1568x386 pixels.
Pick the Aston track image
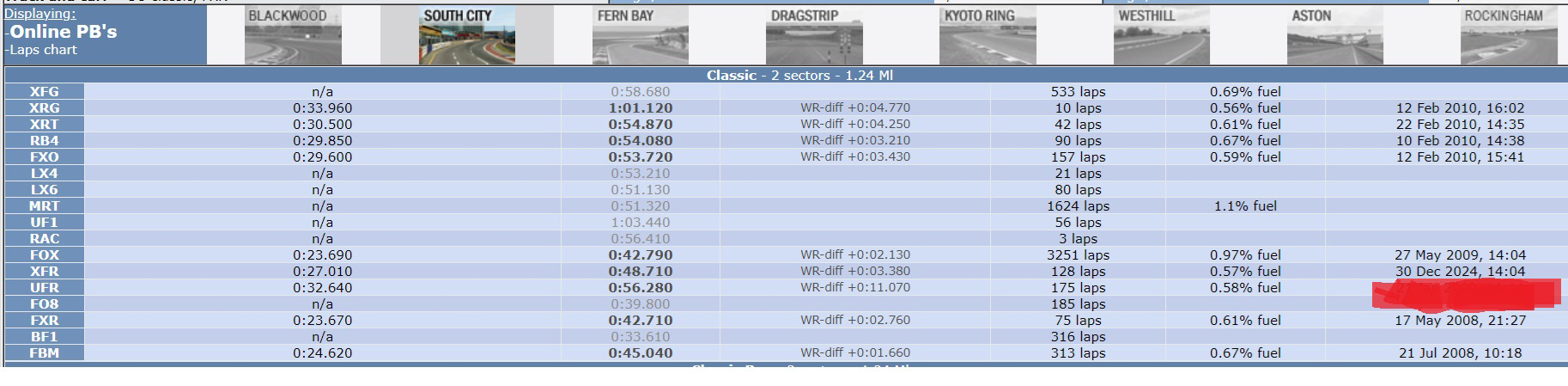(x=1335, y=36)
